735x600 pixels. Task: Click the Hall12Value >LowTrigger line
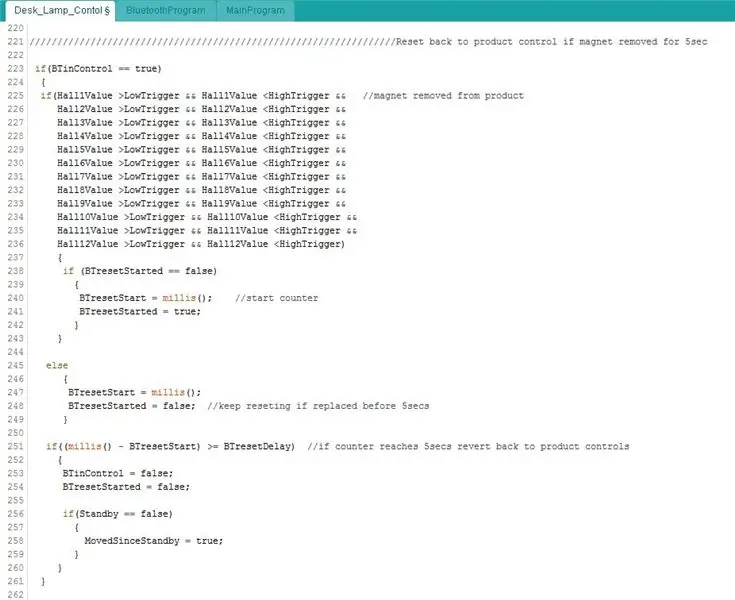coord(201,244)
